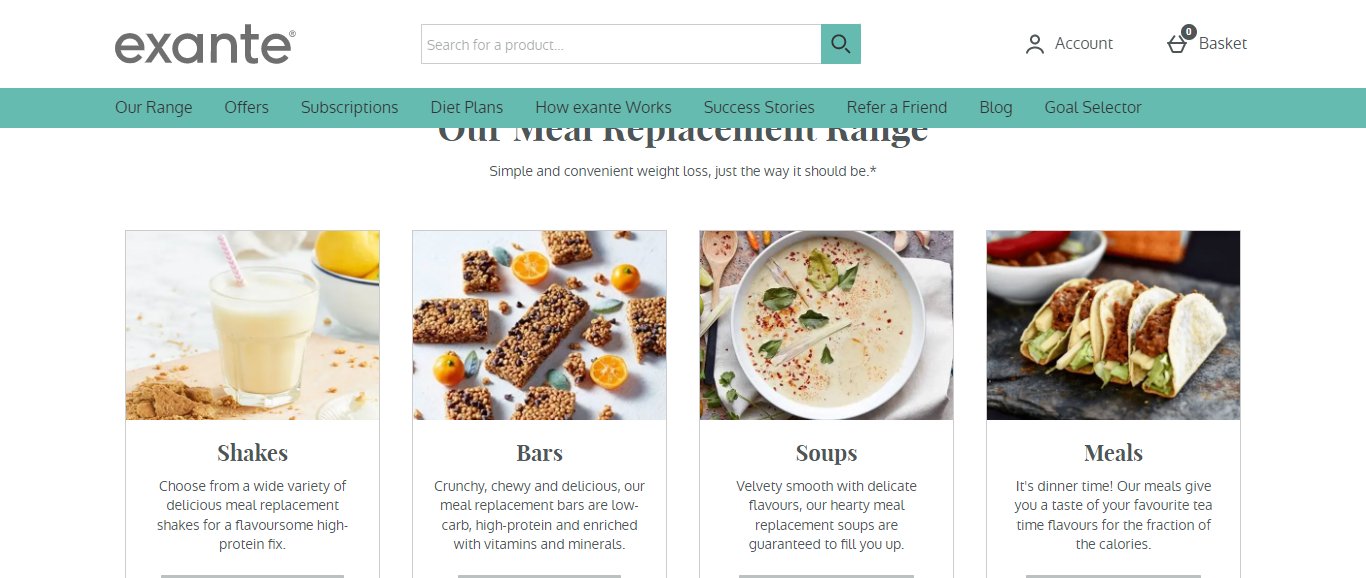
Task: Click the search magnifier icon button
Action: pos(841,44)
